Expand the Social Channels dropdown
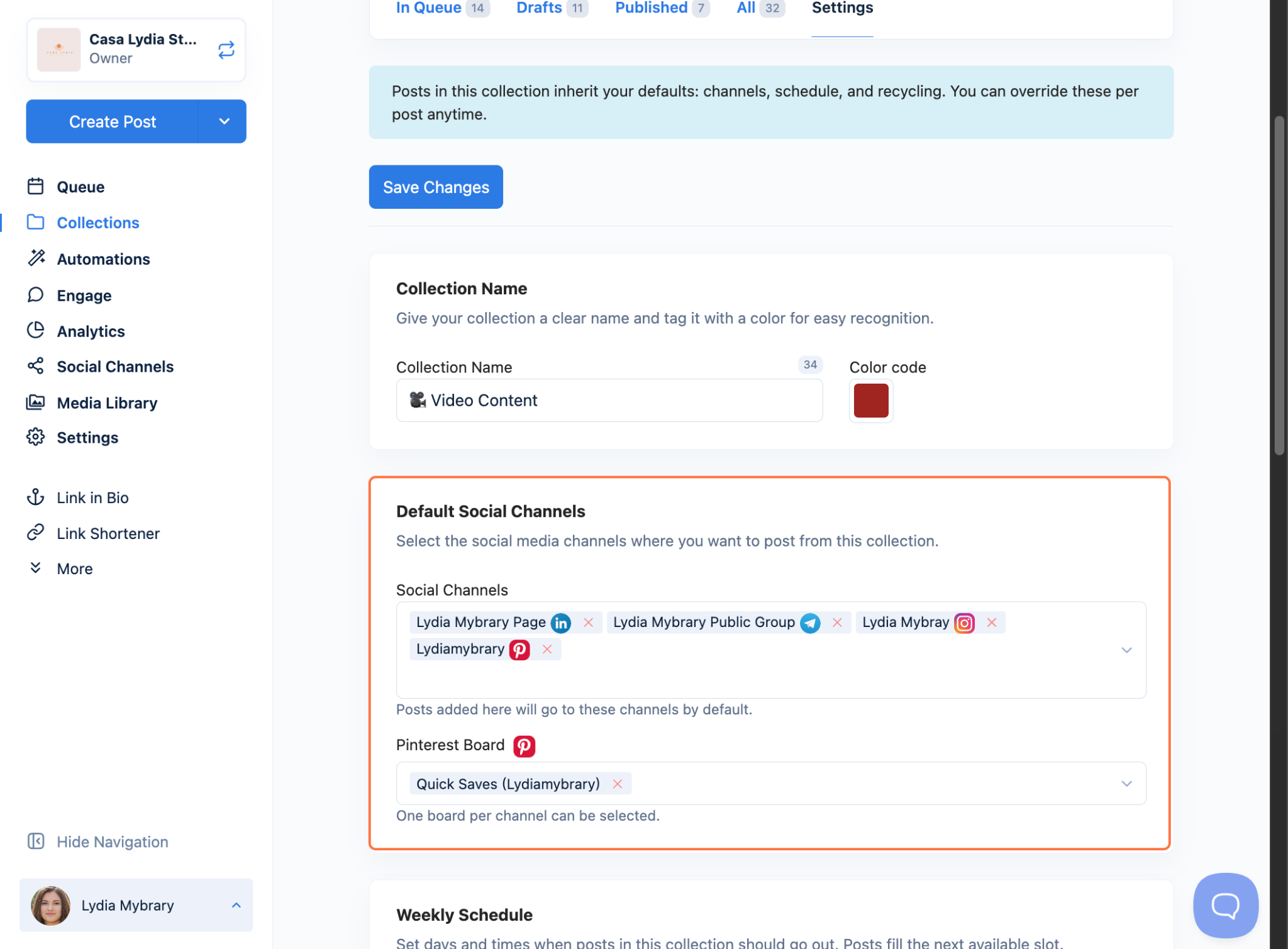1288x949 pixels. click(x=1126, y=650)
